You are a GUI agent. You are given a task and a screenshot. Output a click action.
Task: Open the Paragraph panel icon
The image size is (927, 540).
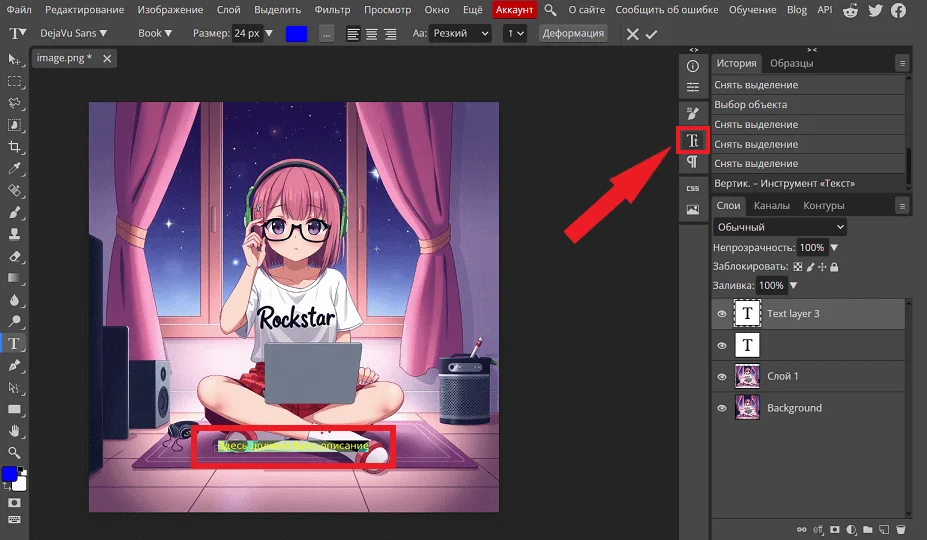[692, 162]
